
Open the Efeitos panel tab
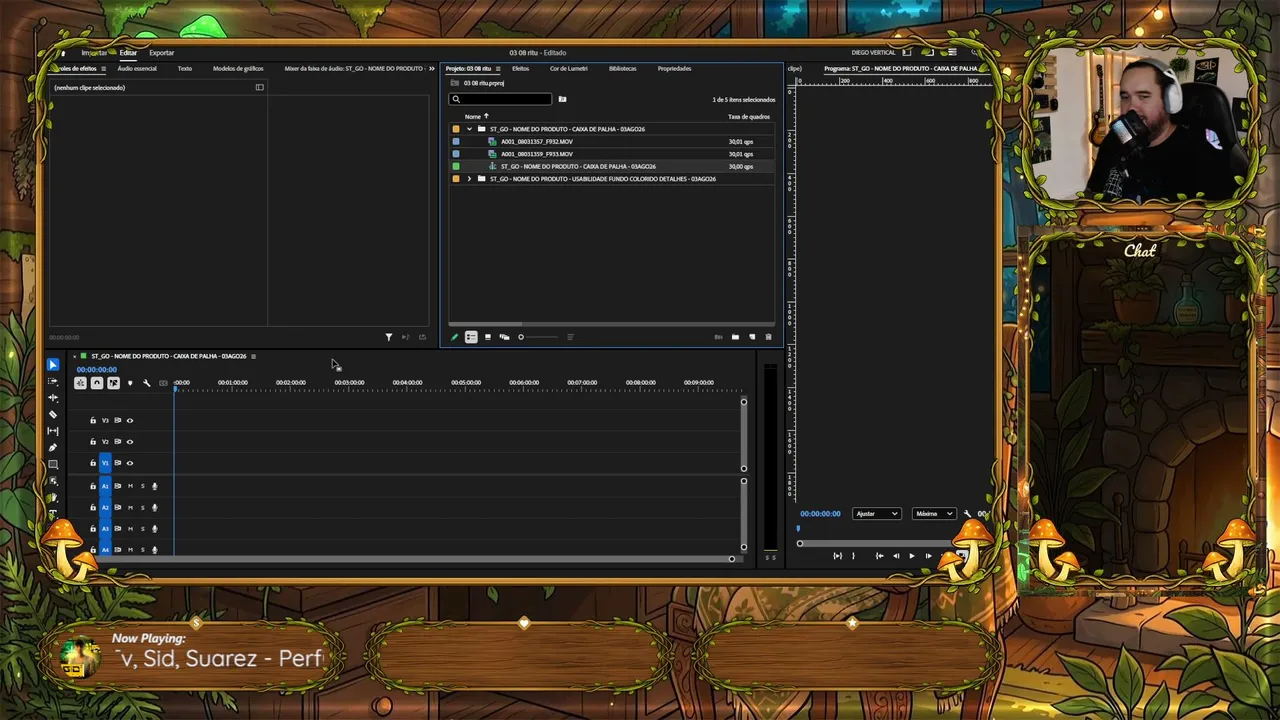click(x=520, y=69)
